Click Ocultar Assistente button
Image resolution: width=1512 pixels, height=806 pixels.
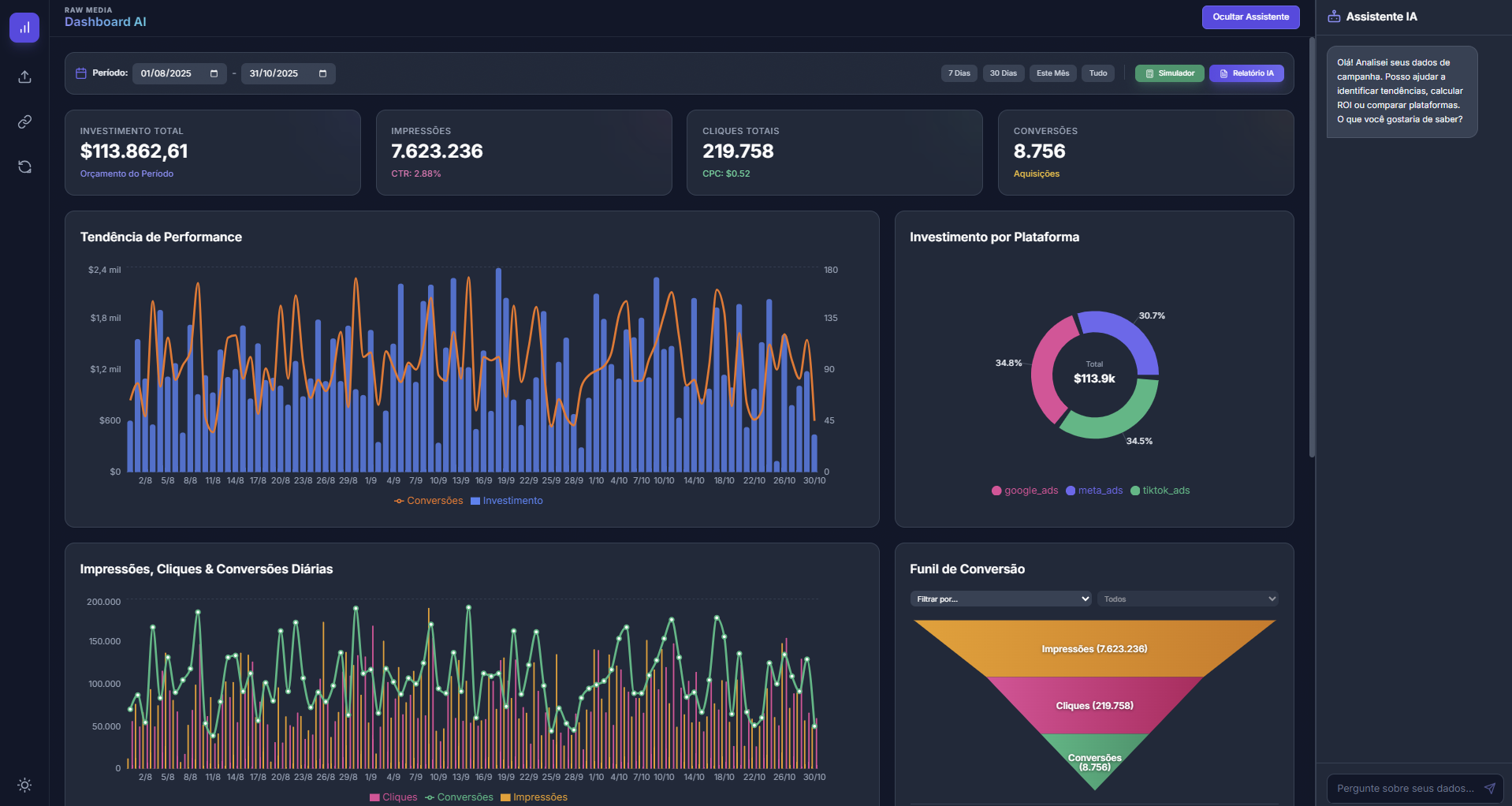(x=1250, y=17)
